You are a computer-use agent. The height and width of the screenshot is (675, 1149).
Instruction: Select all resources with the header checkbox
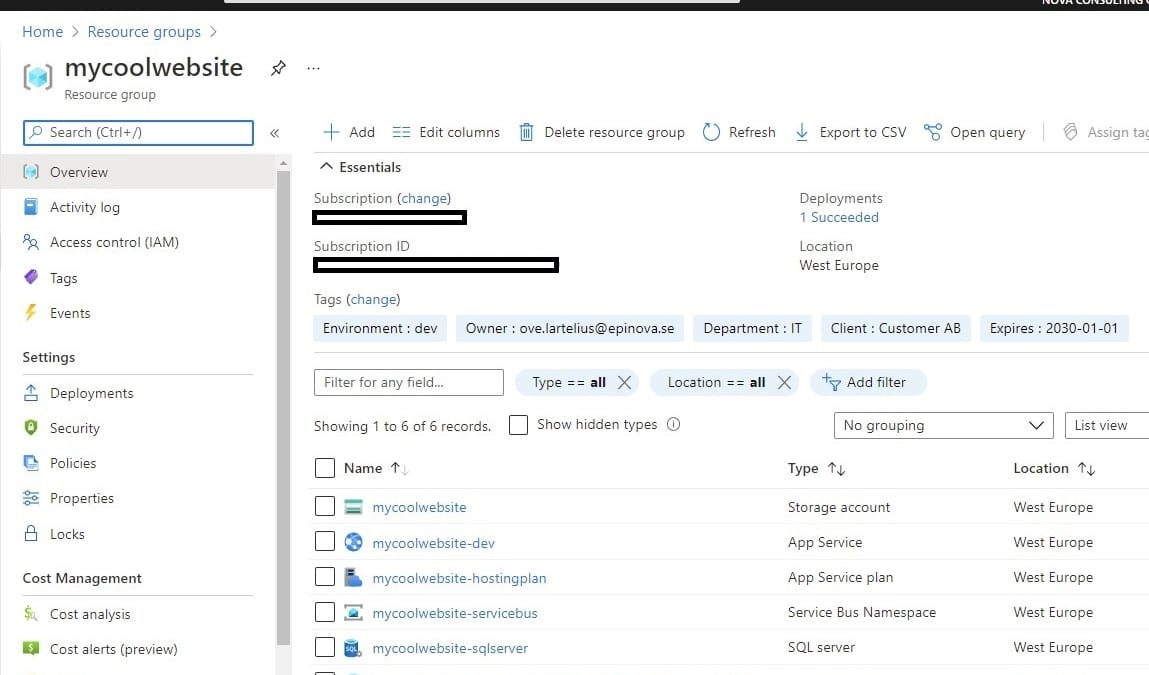(x=325, y=467)
